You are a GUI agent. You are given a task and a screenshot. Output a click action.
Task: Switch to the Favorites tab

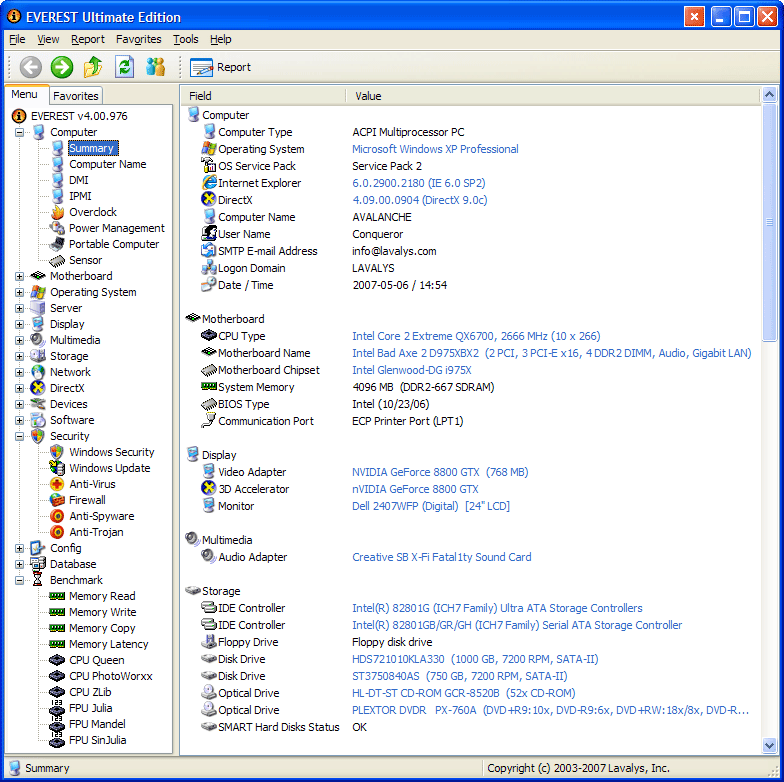click(76, 96)
